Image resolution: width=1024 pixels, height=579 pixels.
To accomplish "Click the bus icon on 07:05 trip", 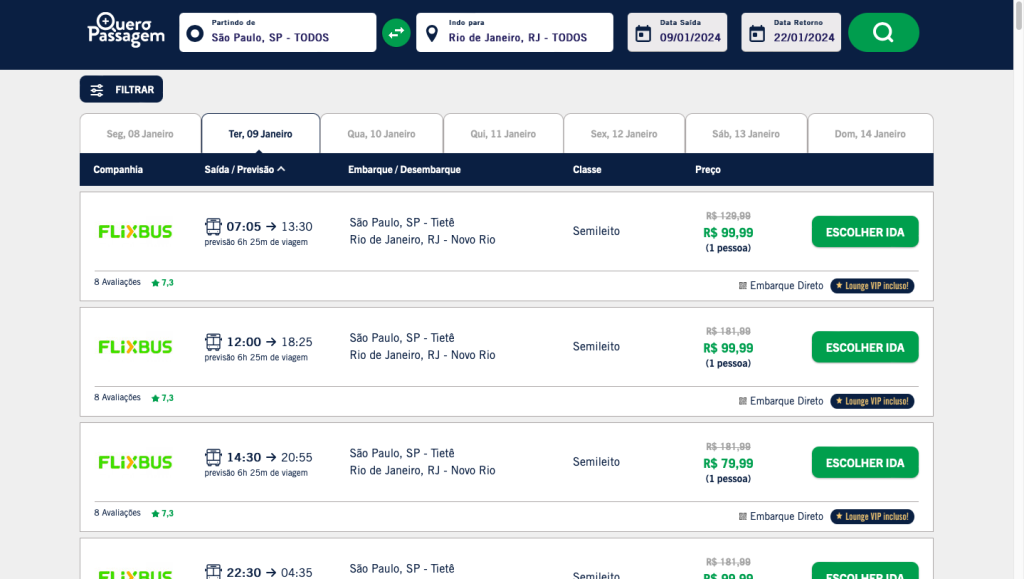I will [213, 226].
